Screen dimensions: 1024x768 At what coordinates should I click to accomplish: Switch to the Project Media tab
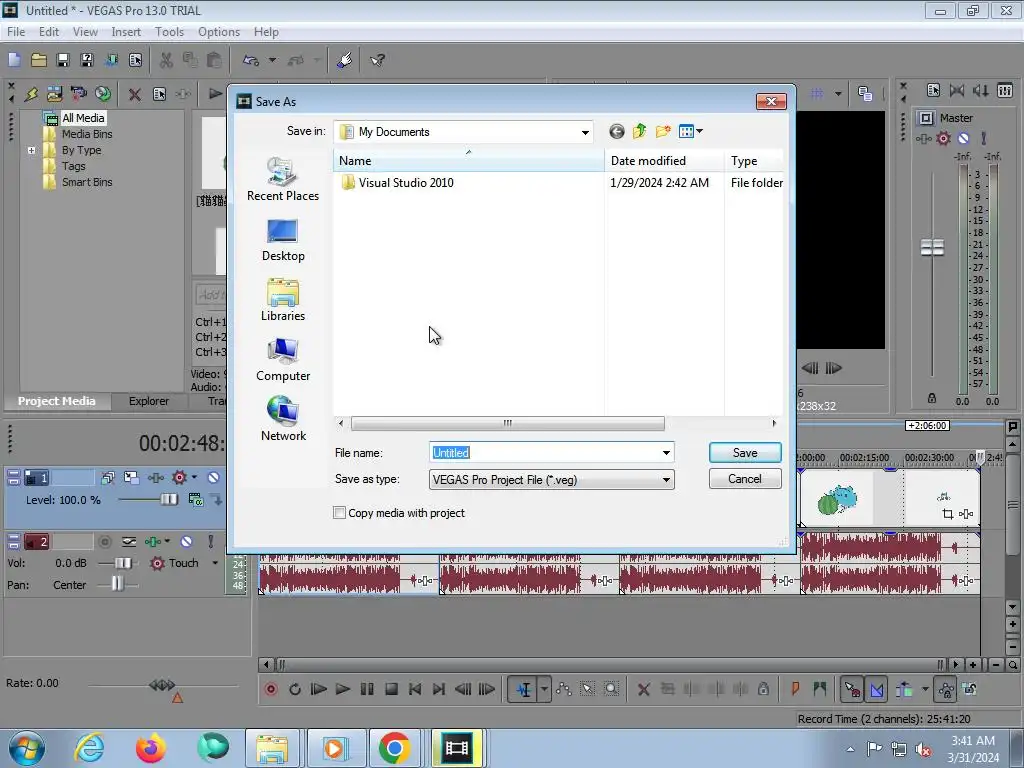pos(56,401)
